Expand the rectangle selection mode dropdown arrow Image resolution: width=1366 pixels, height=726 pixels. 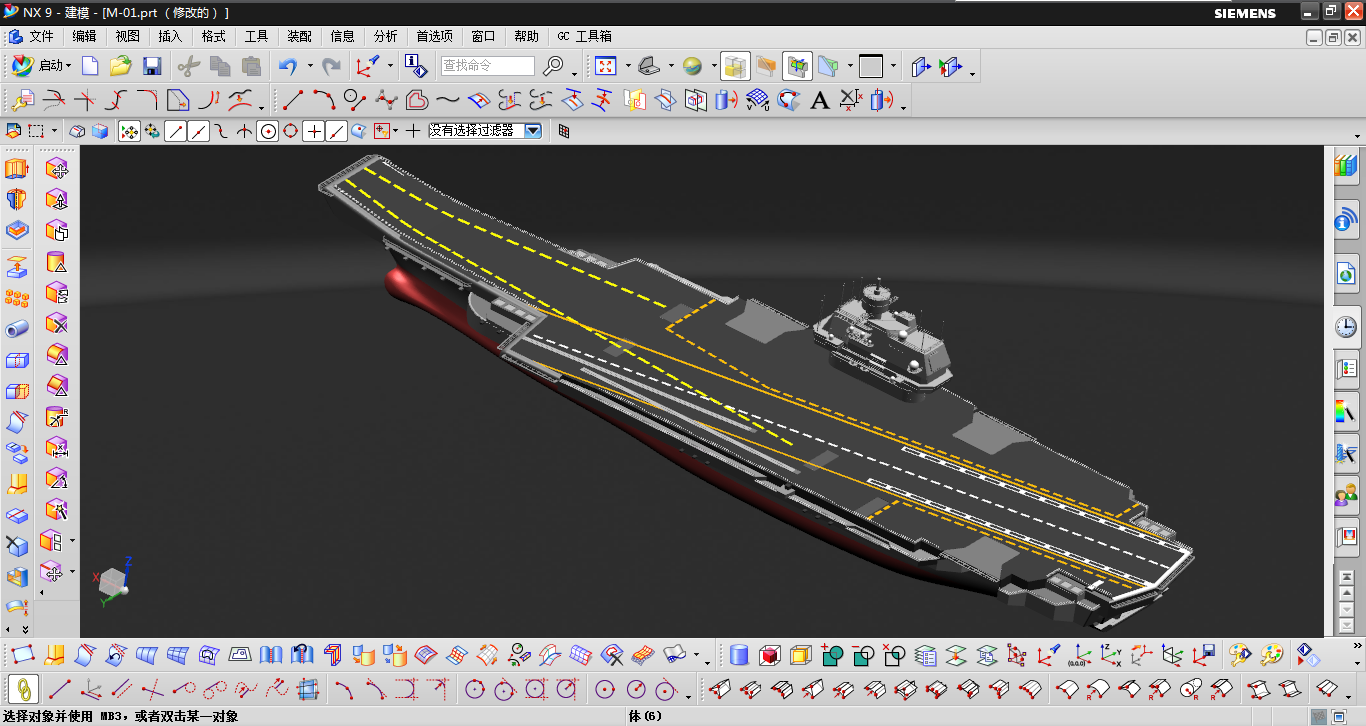click(54, 131)
